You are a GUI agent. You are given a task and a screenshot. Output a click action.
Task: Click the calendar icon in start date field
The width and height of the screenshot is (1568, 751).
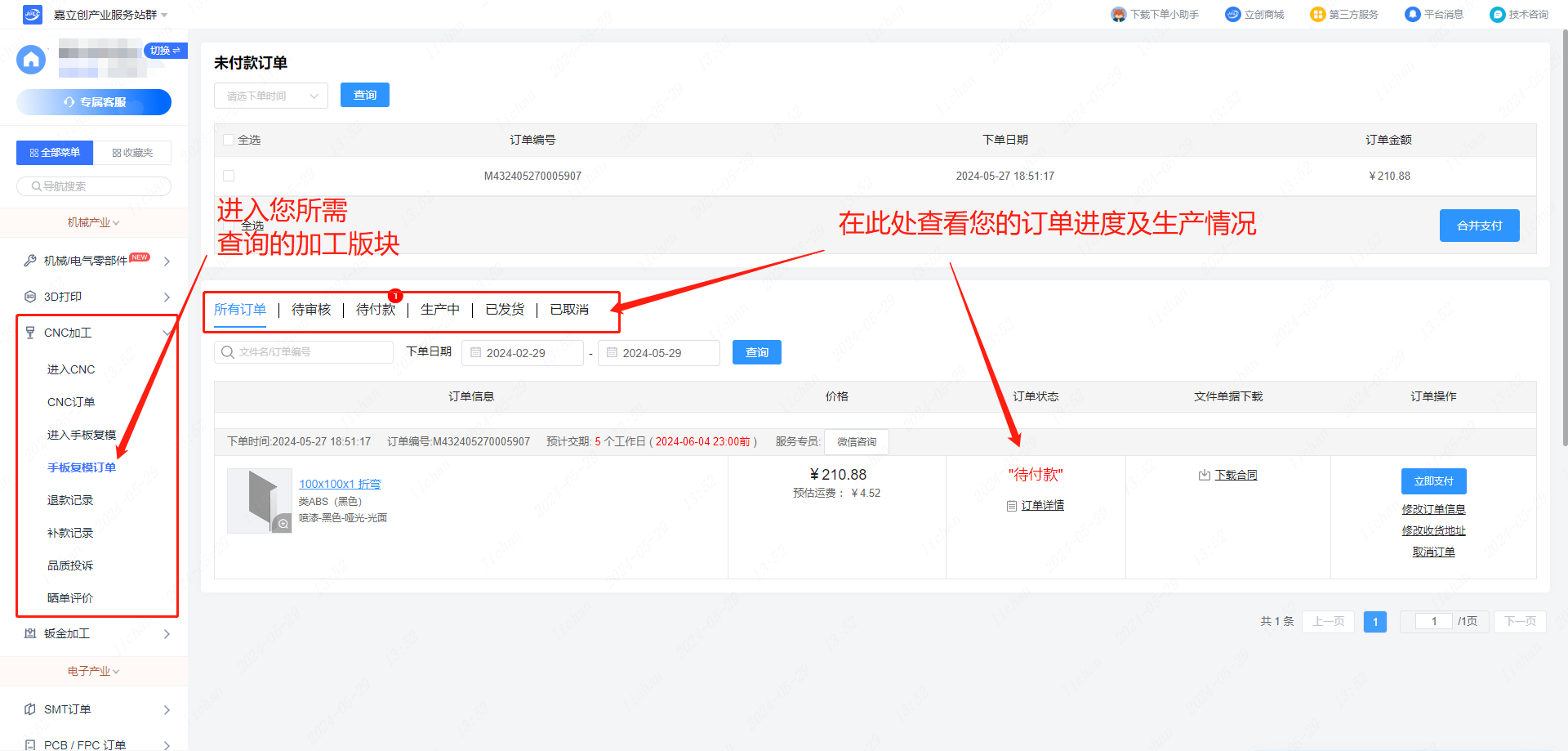coord(475,352)
